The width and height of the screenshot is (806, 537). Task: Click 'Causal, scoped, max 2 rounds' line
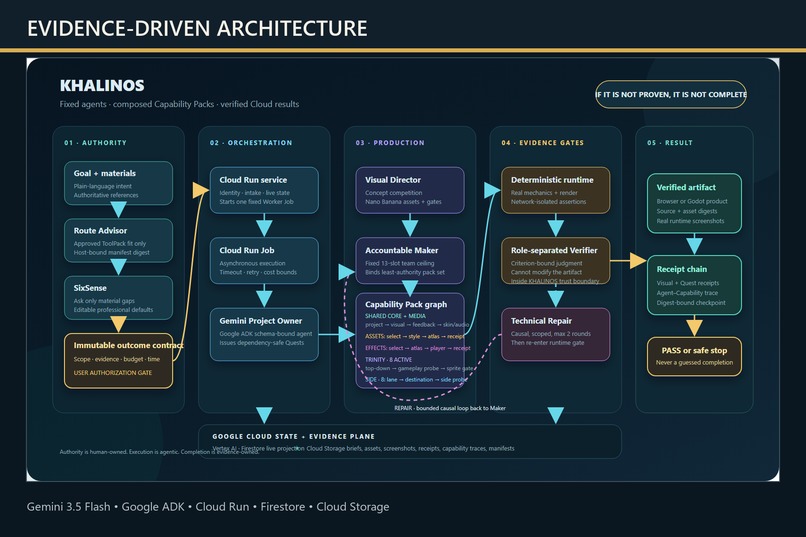551,334
